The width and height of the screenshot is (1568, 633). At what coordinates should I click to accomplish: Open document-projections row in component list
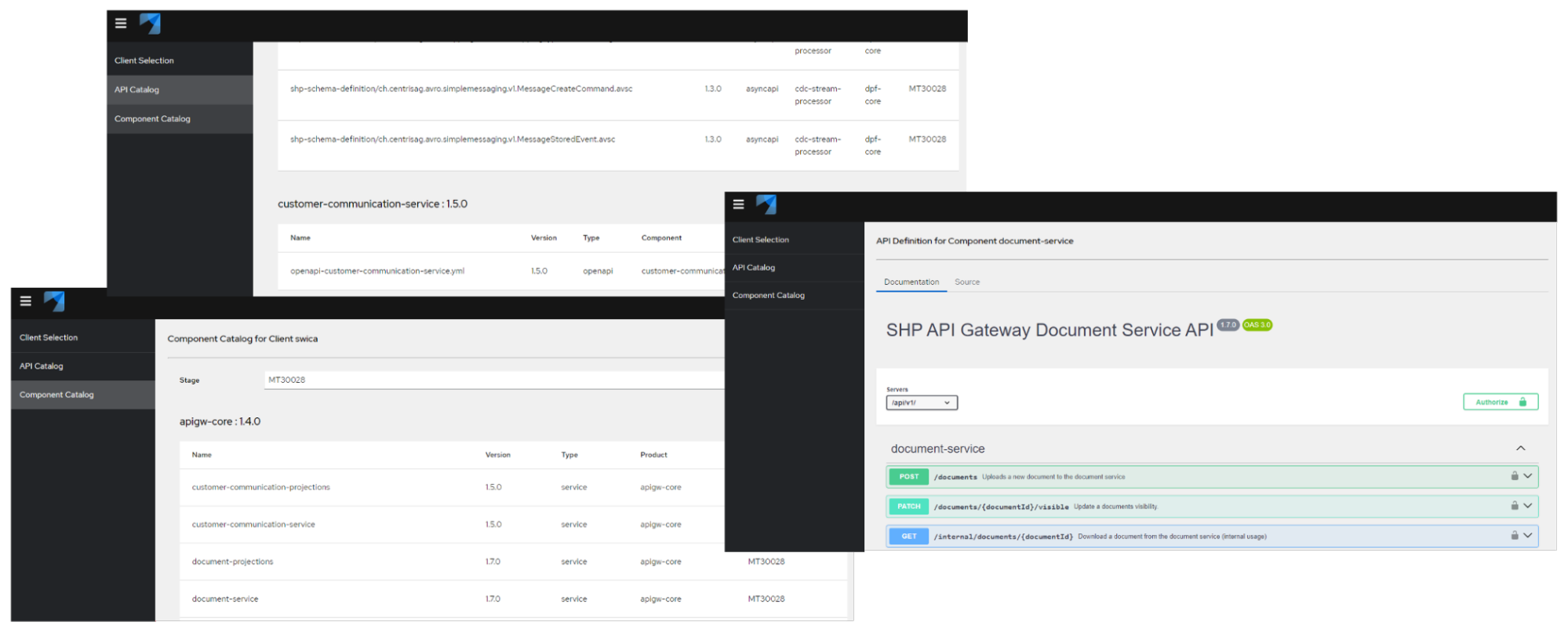[x=513, y=562]
